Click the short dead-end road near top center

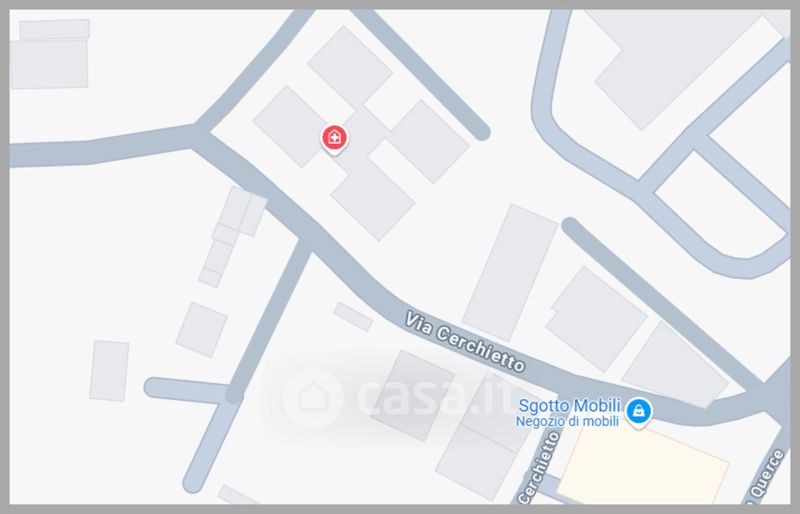[x=421, y=73]
